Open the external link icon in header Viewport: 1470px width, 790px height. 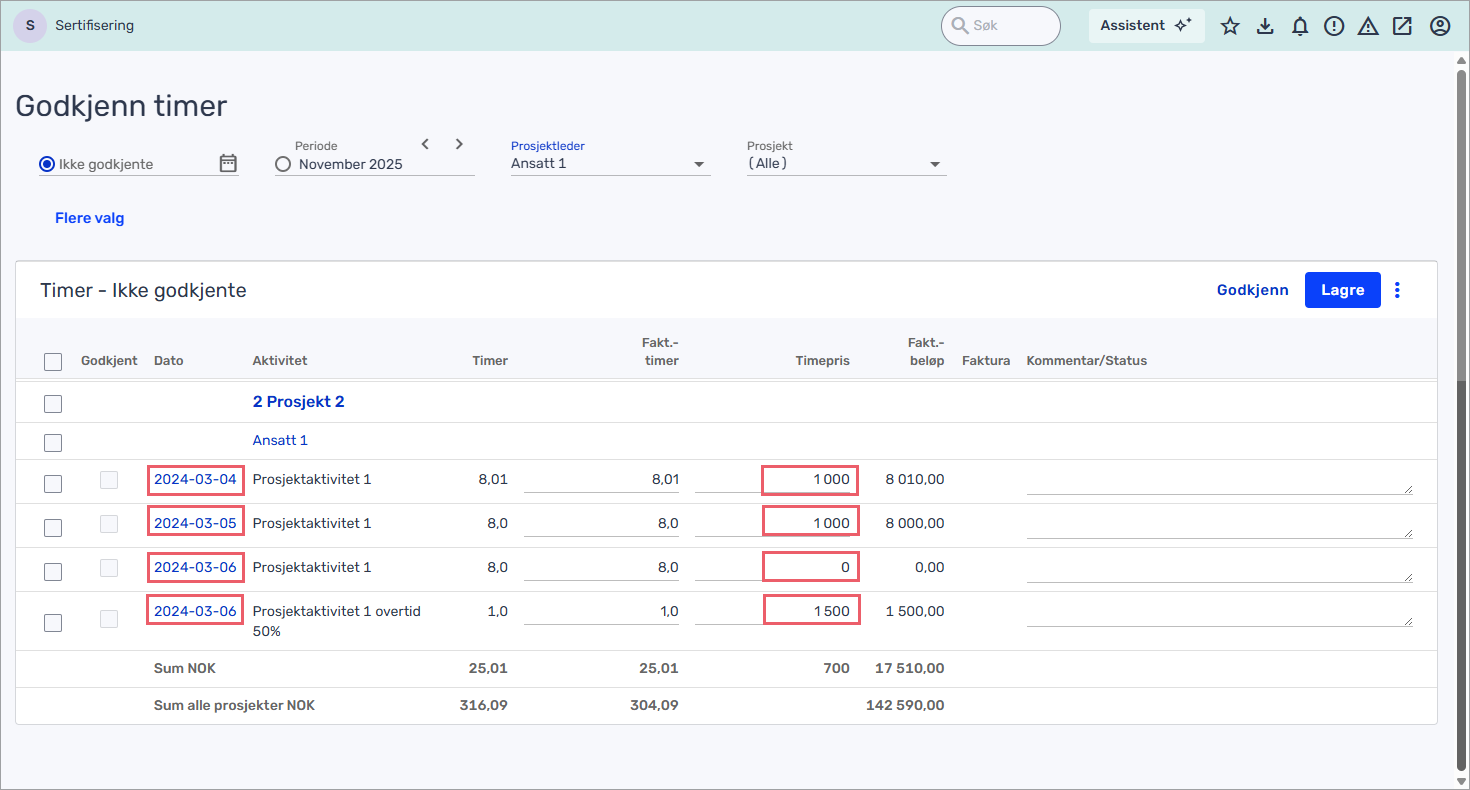pos(1402,27)
